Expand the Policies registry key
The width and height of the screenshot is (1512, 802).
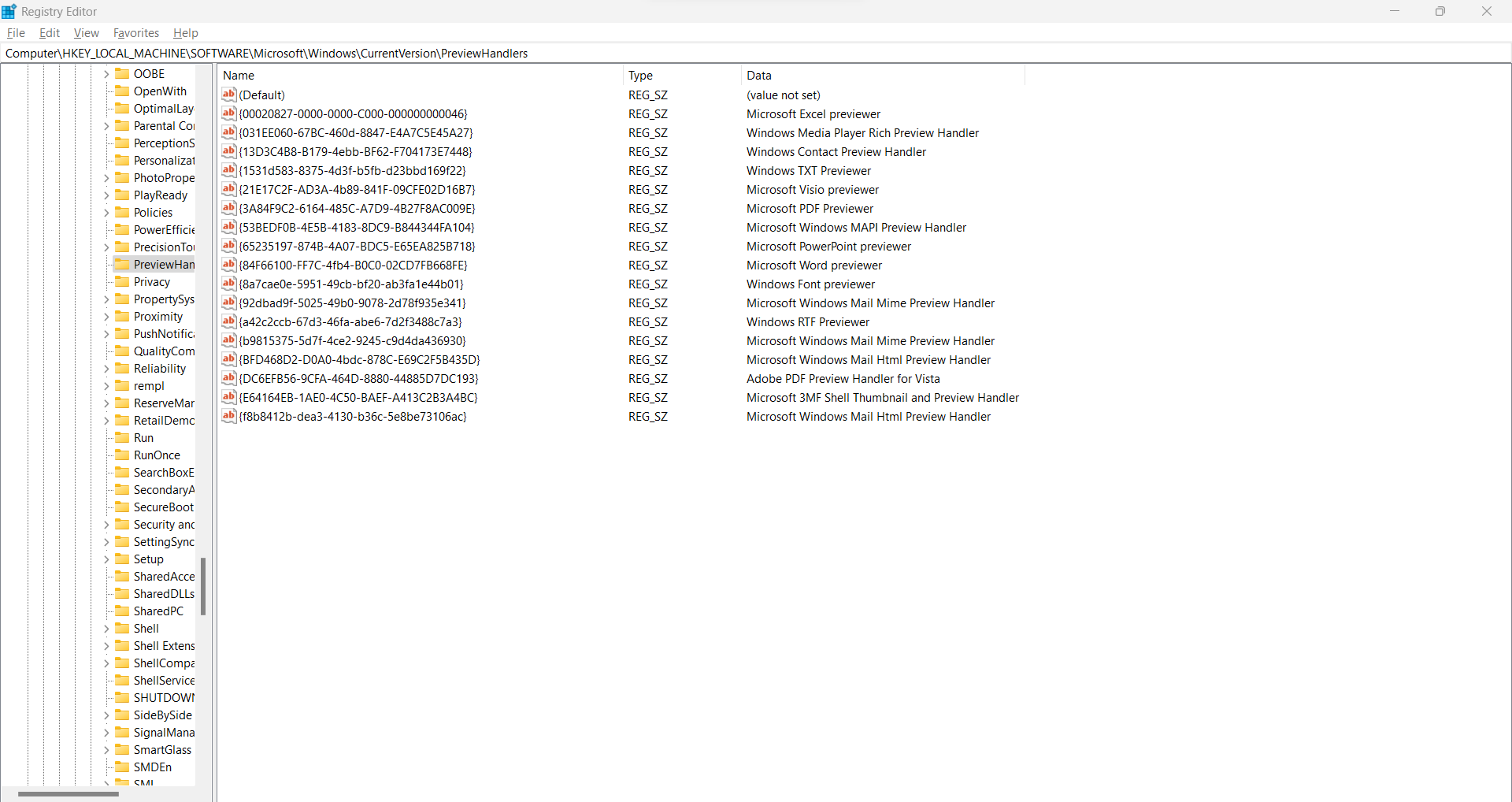pyautogui.click(x=107, y=212)
